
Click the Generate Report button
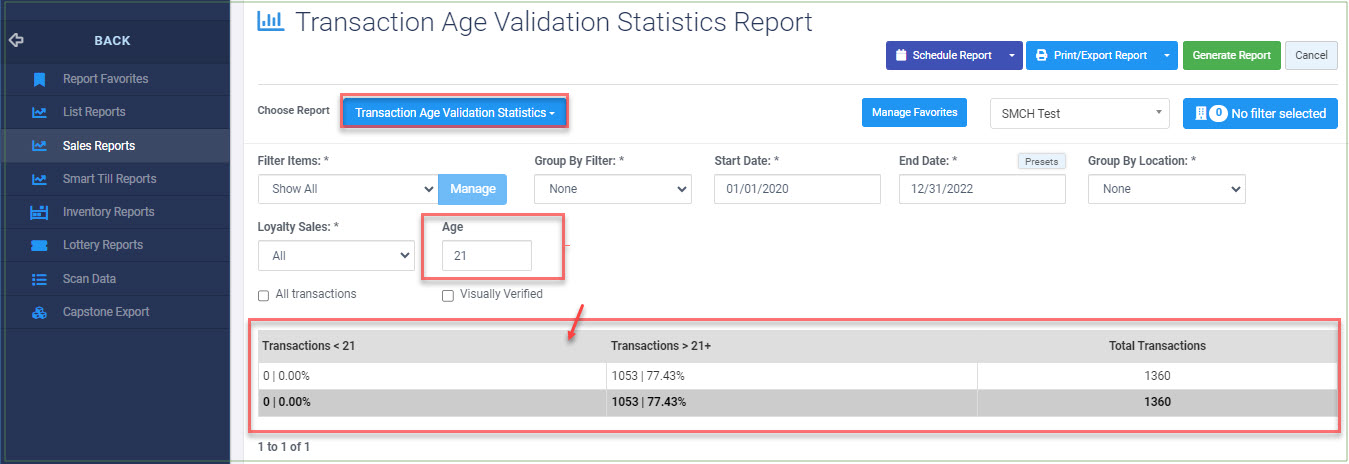tap(1232, 56)
